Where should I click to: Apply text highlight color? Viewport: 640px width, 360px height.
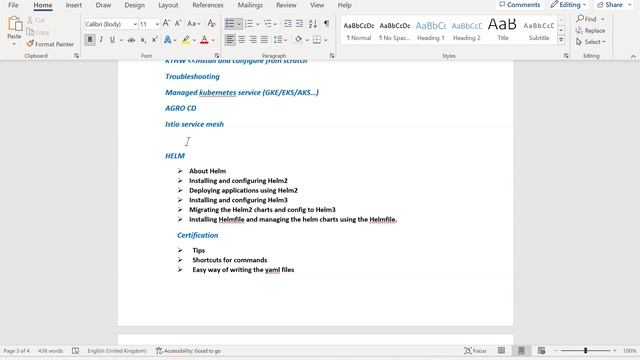click(x=186, y=40)
